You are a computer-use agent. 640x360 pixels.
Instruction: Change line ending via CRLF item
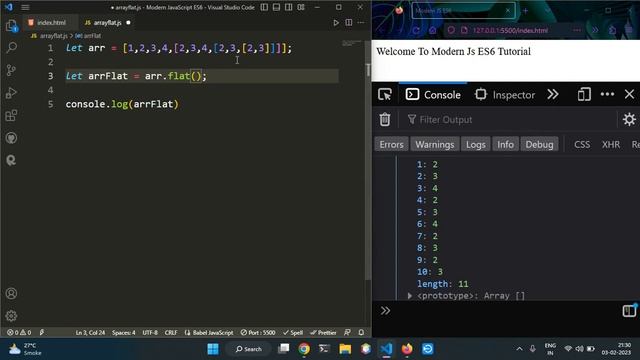click(x=171, y=333)
